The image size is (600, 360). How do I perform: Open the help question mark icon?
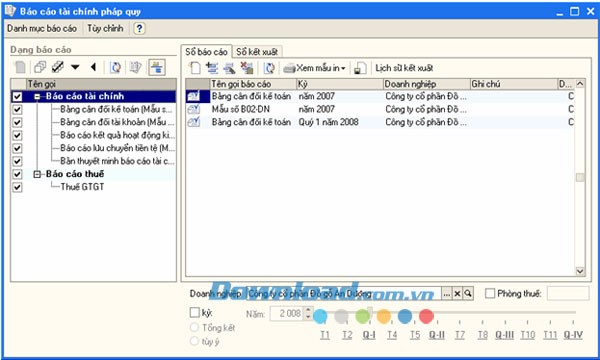tap(139, 28)
